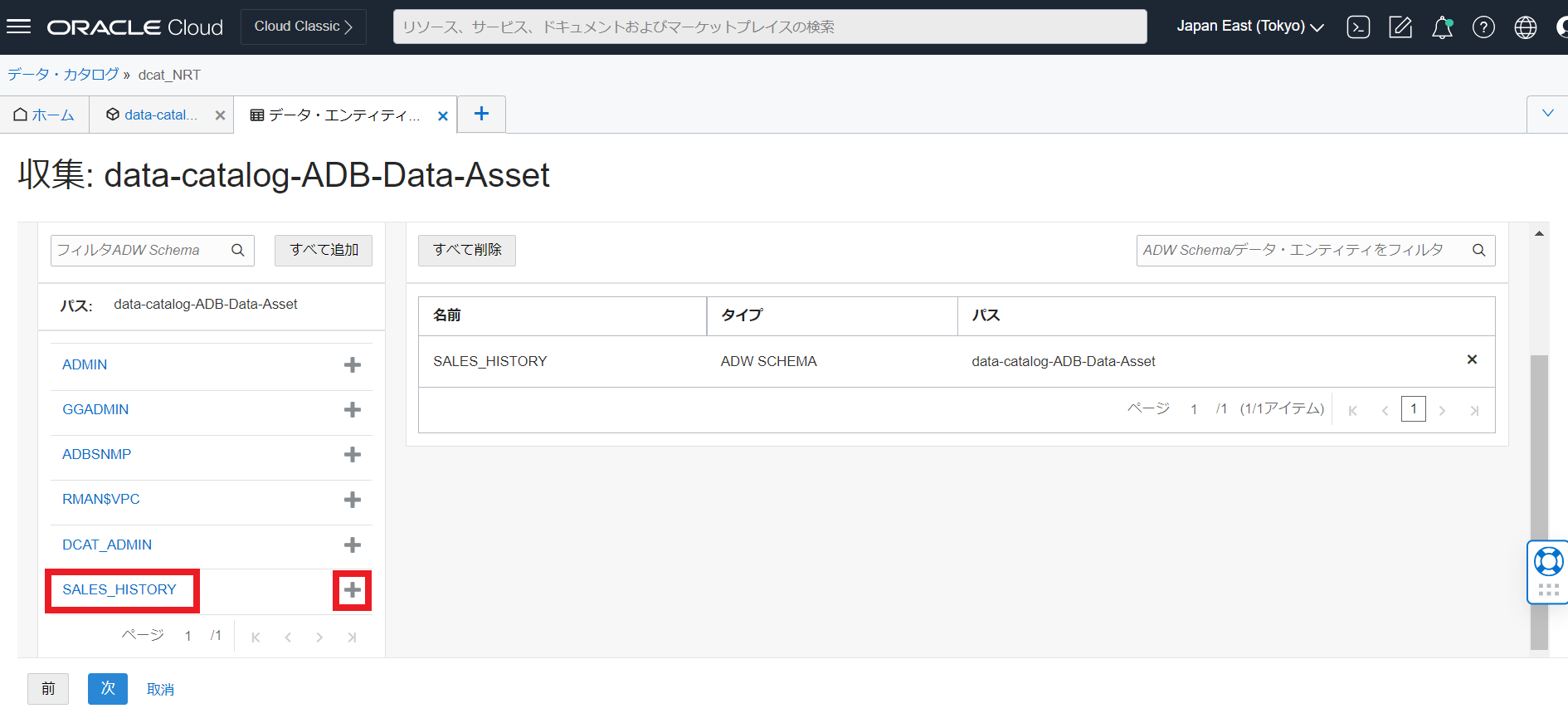
Task: Switch to the ホーム tab
Action: pyautogui.click(x=45, y=115)
